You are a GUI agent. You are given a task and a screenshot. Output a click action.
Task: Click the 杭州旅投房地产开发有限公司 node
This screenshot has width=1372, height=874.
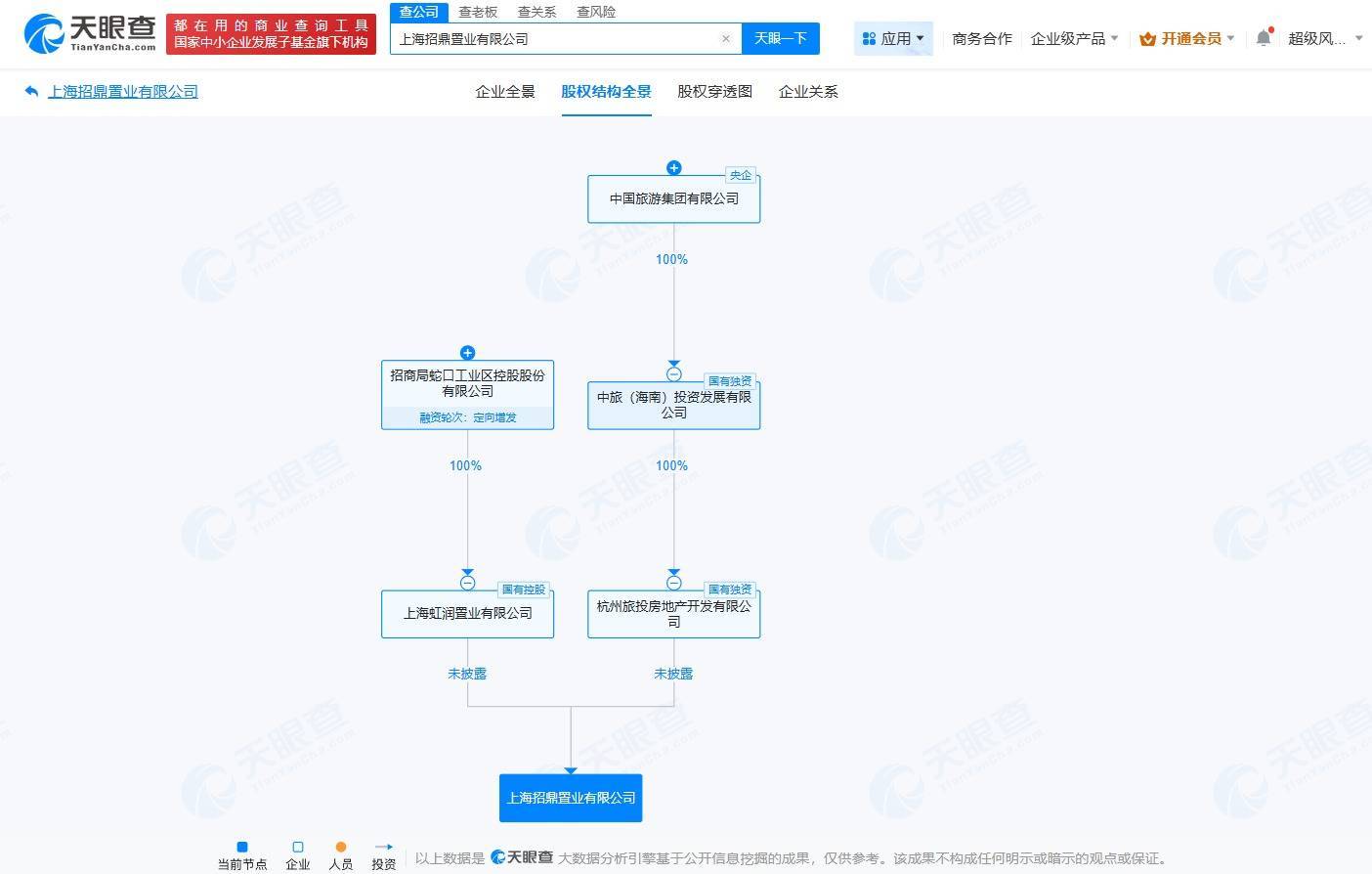(x=673, y=614)
